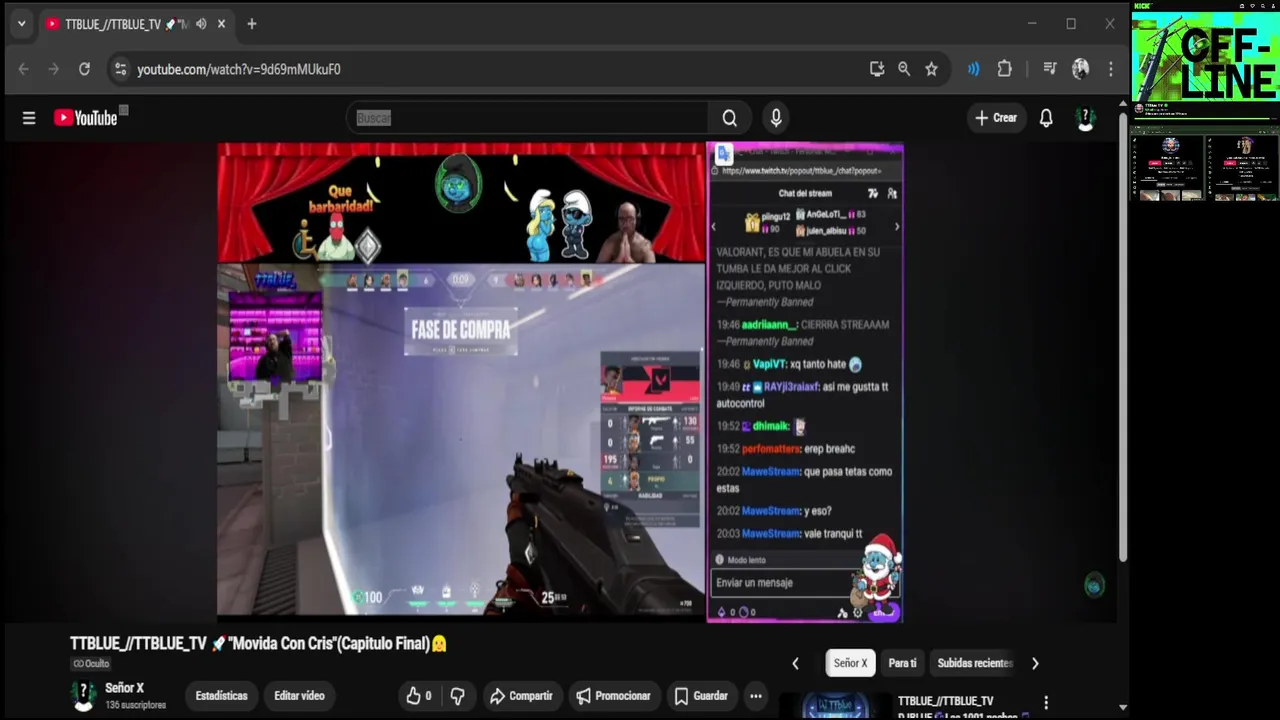This screenshot has height=720, width=1280.
Task: Reload the page in Chrome
Action: [84, 69]
